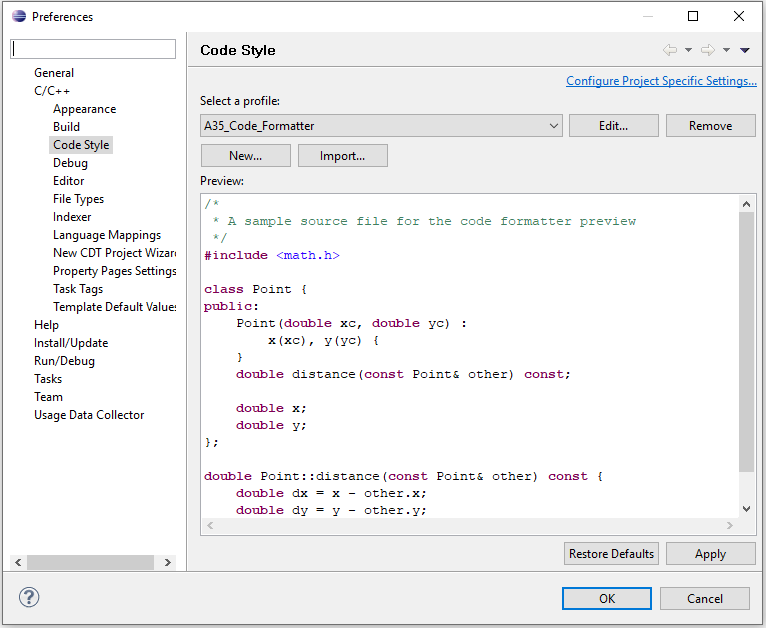The width and height of the screenshot is (766, 628).
Task: Select Property Pages Settings item
Action: pyautogui.click(x=114, y=271)
